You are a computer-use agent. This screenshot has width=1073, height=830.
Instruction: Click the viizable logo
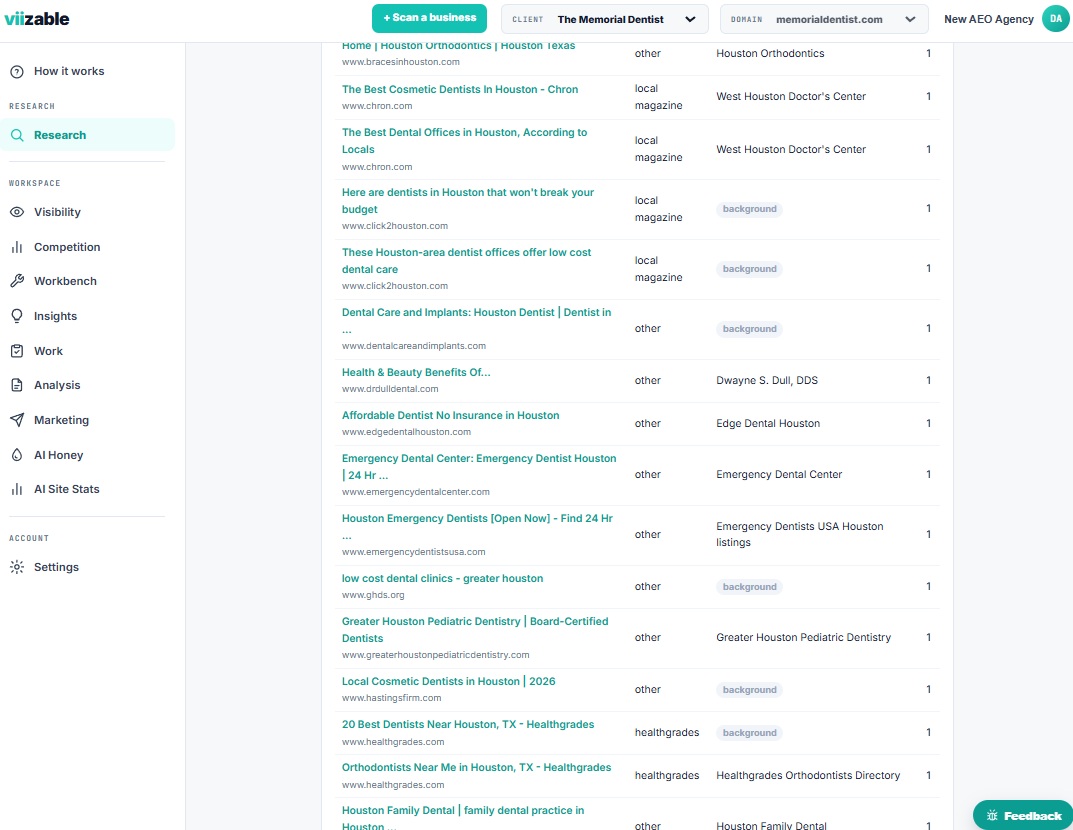point(37,18)
